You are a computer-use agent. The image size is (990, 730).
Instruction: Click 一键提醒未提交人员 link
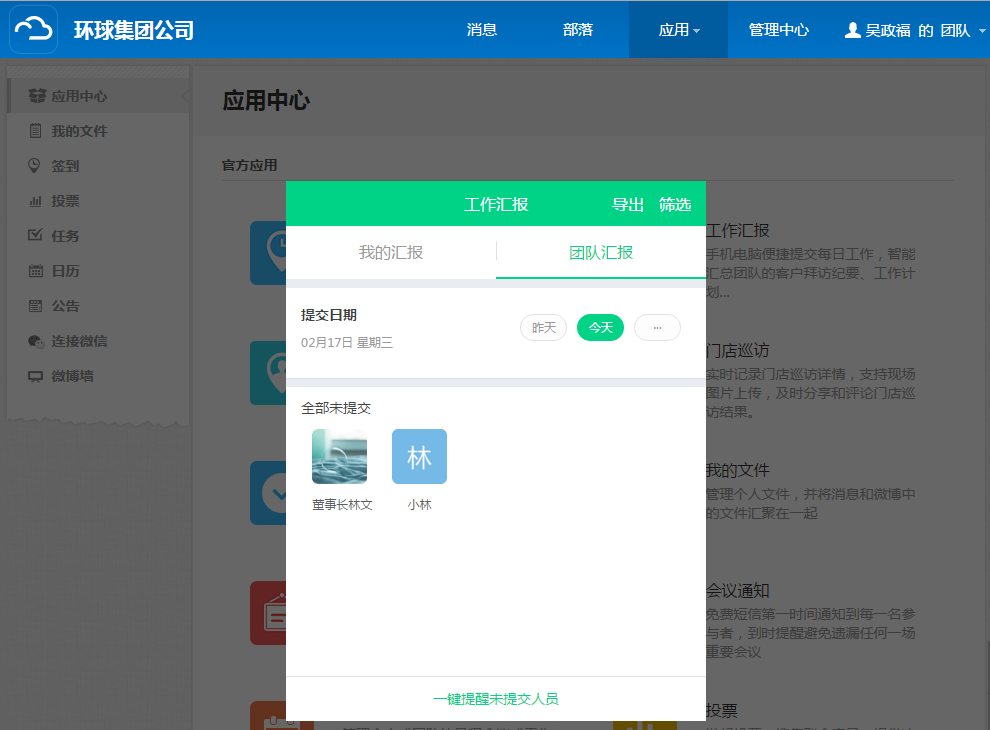click(x=495, y=699)
